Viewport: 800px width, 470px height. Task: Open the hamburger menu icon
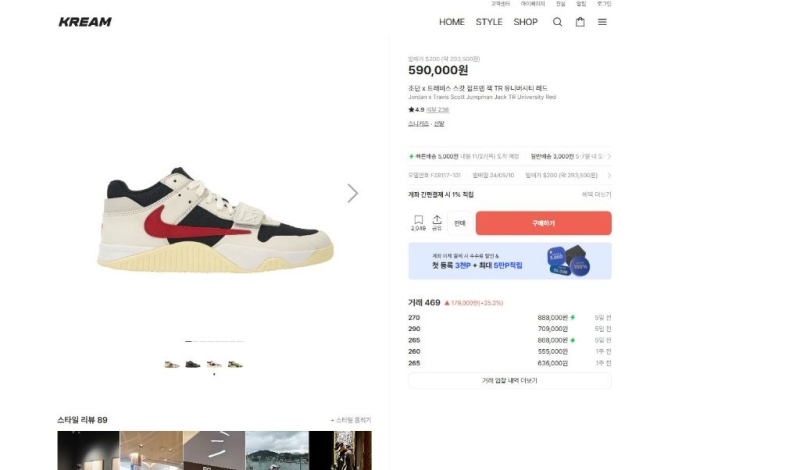click(602, 22)
